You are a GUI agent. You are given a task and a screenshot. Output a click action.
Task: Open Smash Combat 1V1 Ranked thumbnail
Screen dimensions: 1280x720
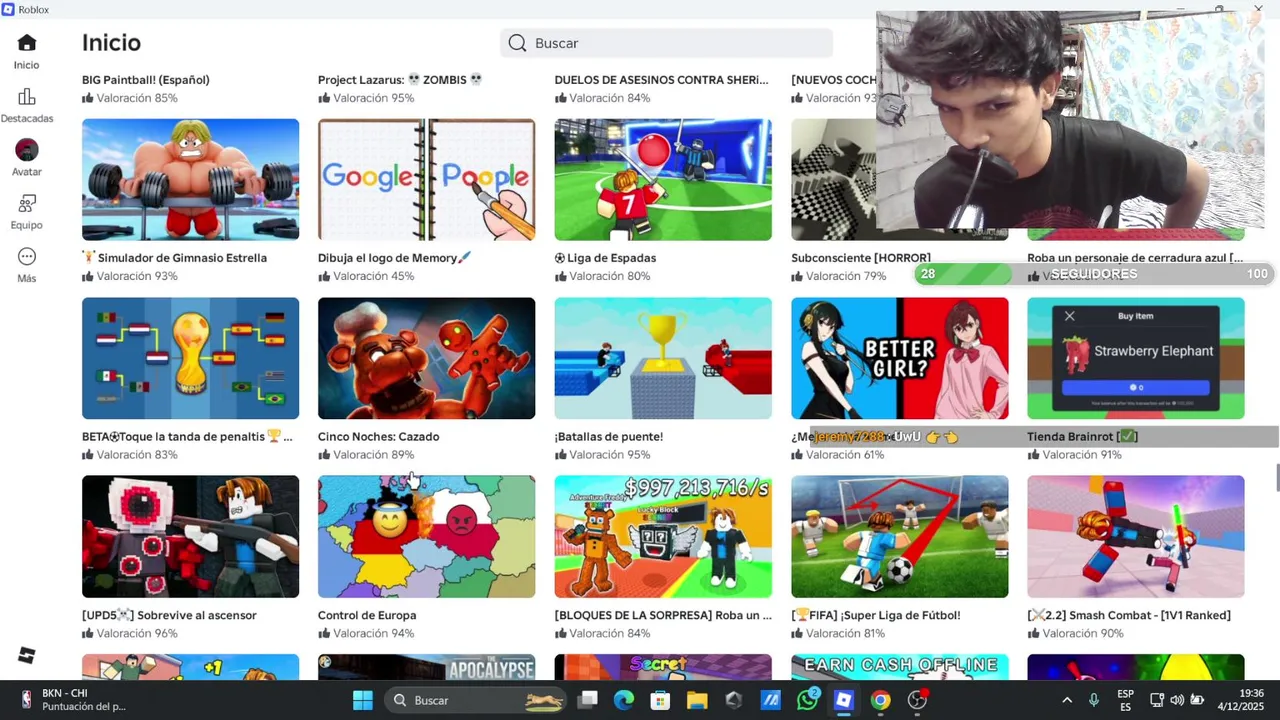coord(1136,536)
